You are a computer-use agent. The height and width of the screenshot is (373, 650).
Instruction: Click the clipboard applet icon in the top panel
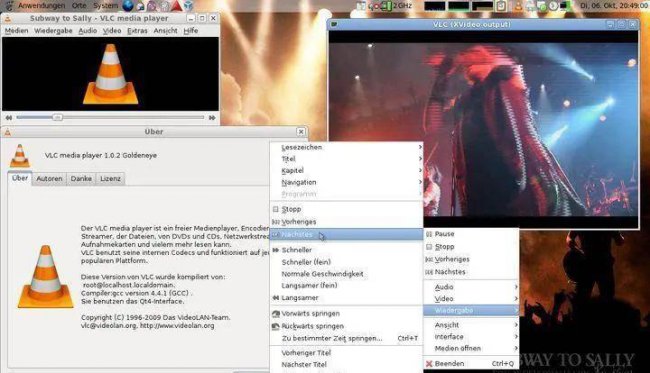coord(501,6)
